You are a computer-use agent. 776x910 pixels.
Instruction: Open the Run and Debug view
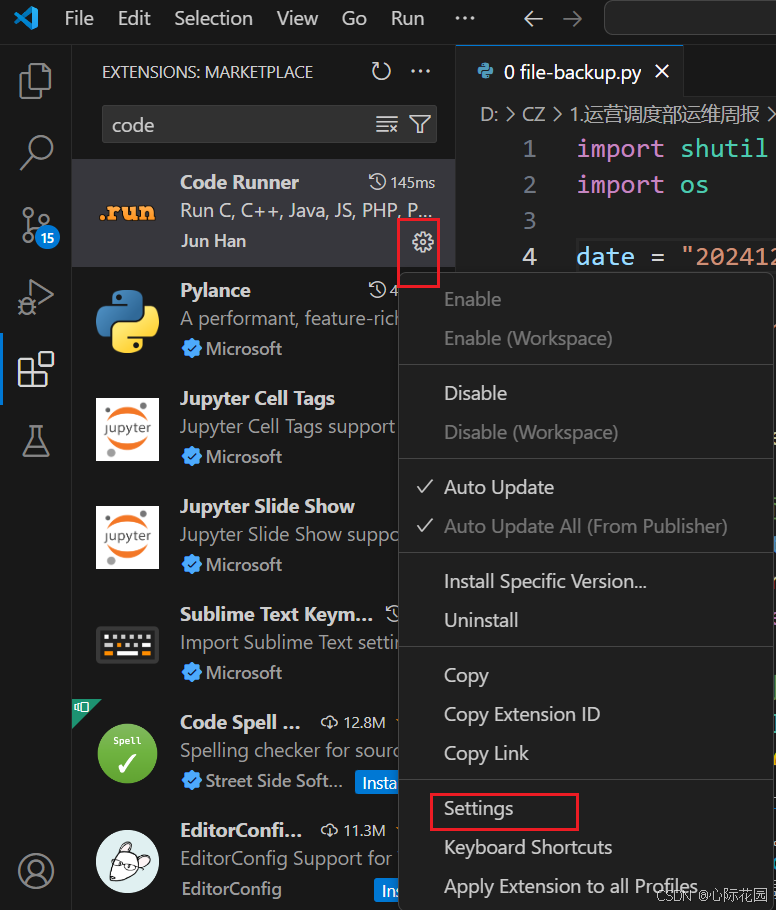click(x=35, y=297)
